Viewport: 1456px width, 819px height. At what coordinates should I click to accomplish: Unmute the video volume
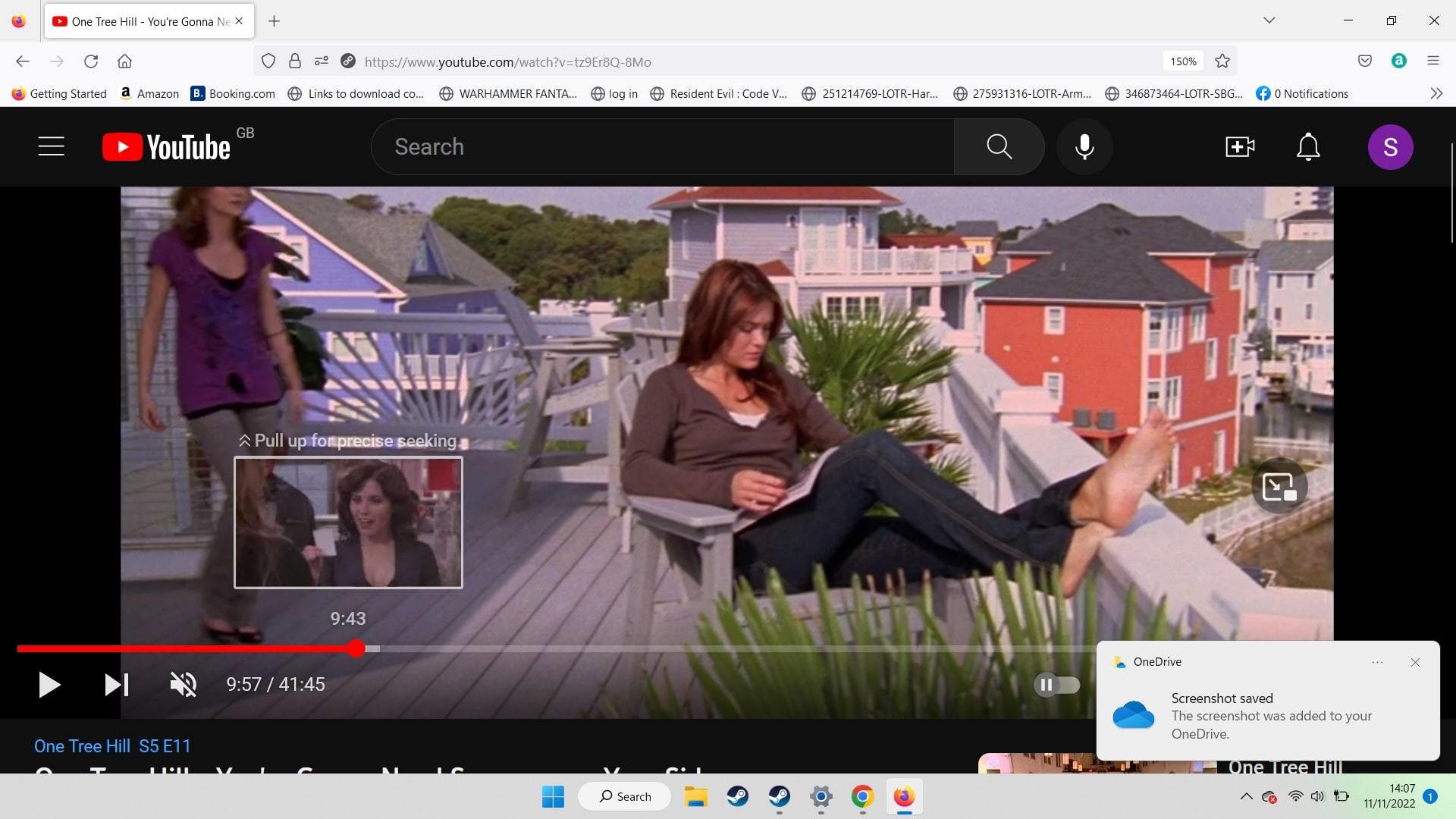pyautogui.click(x=183, y=685)
